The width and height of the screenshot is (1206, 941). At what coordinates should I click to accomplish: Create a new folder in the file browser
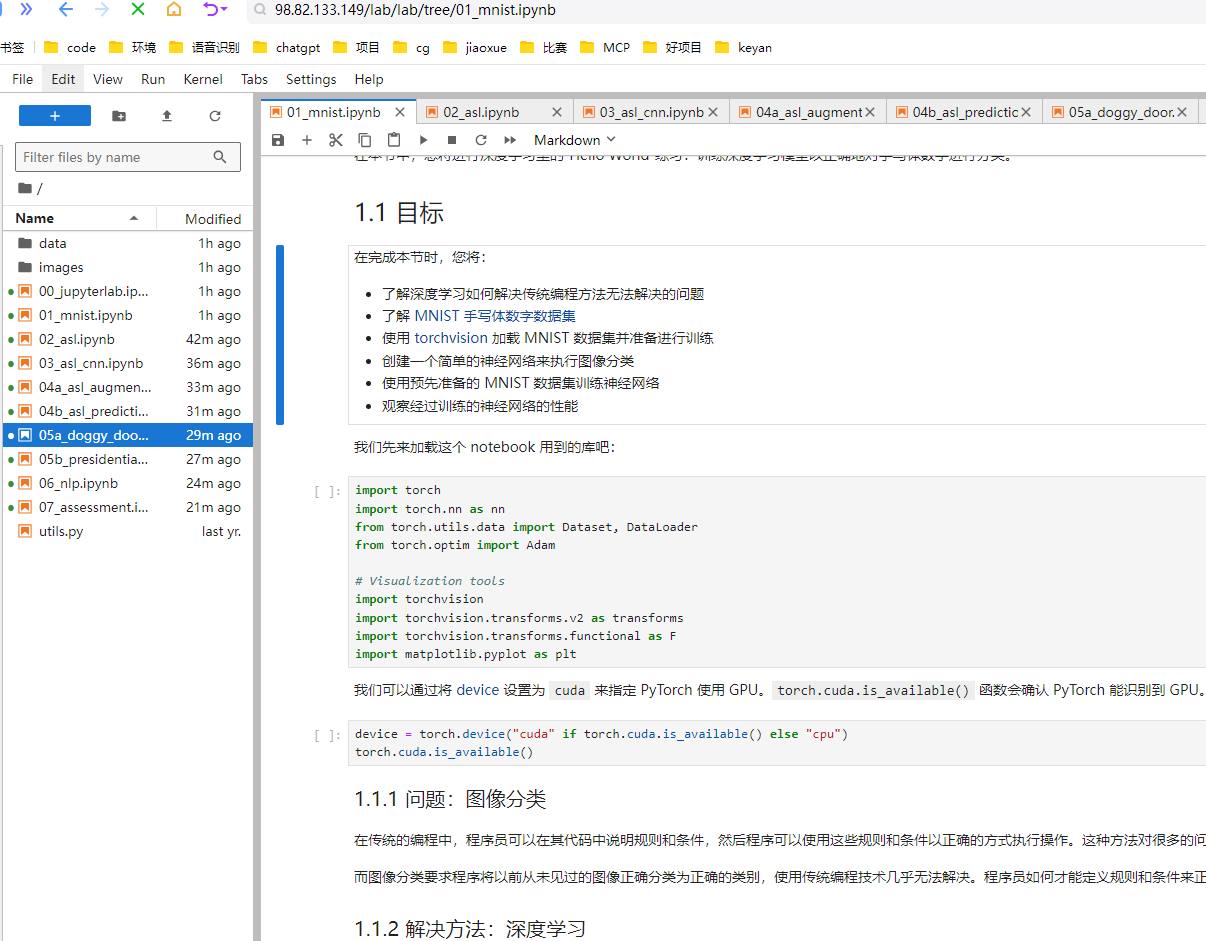point(119,116)
